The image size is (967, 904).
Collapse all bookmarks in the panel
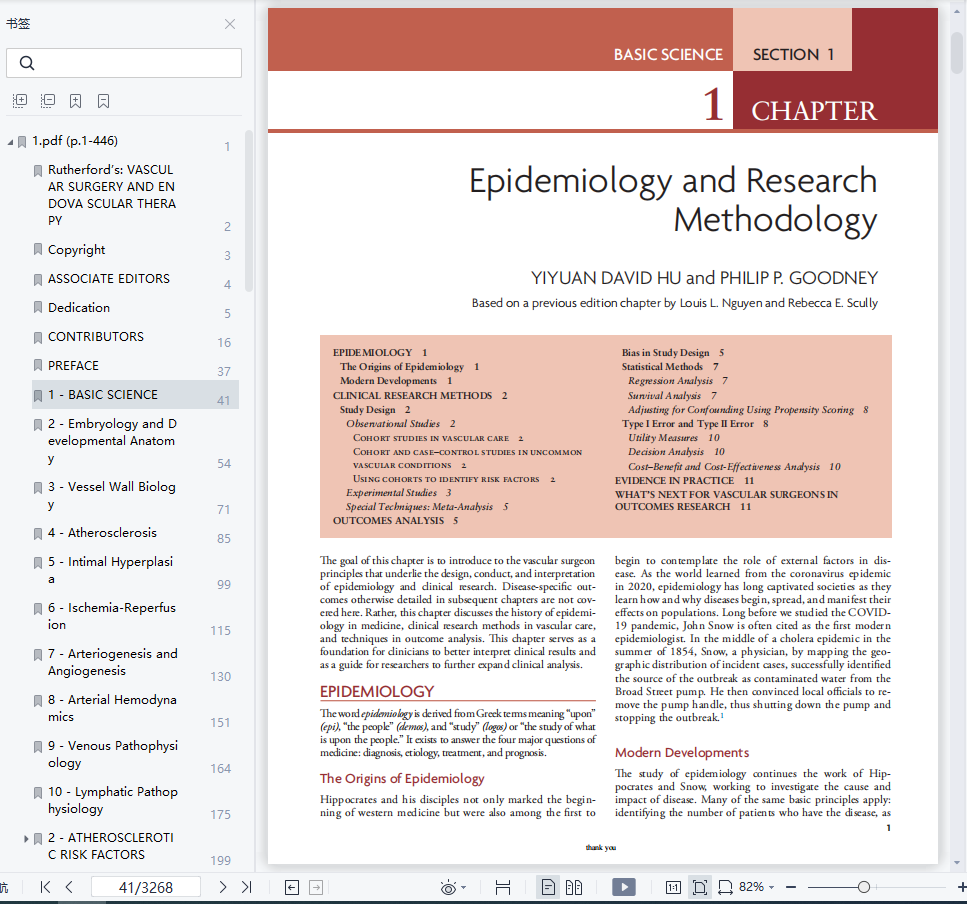click(47, 101)
